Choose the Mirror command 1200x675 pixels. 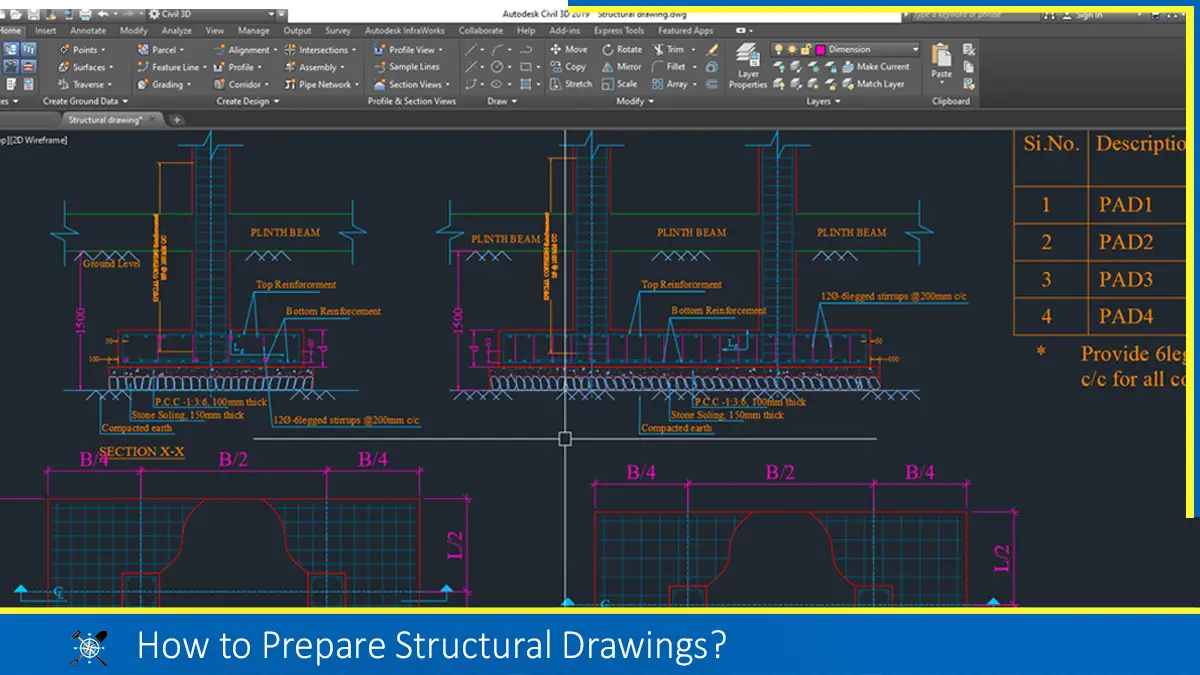pos(622,67)
